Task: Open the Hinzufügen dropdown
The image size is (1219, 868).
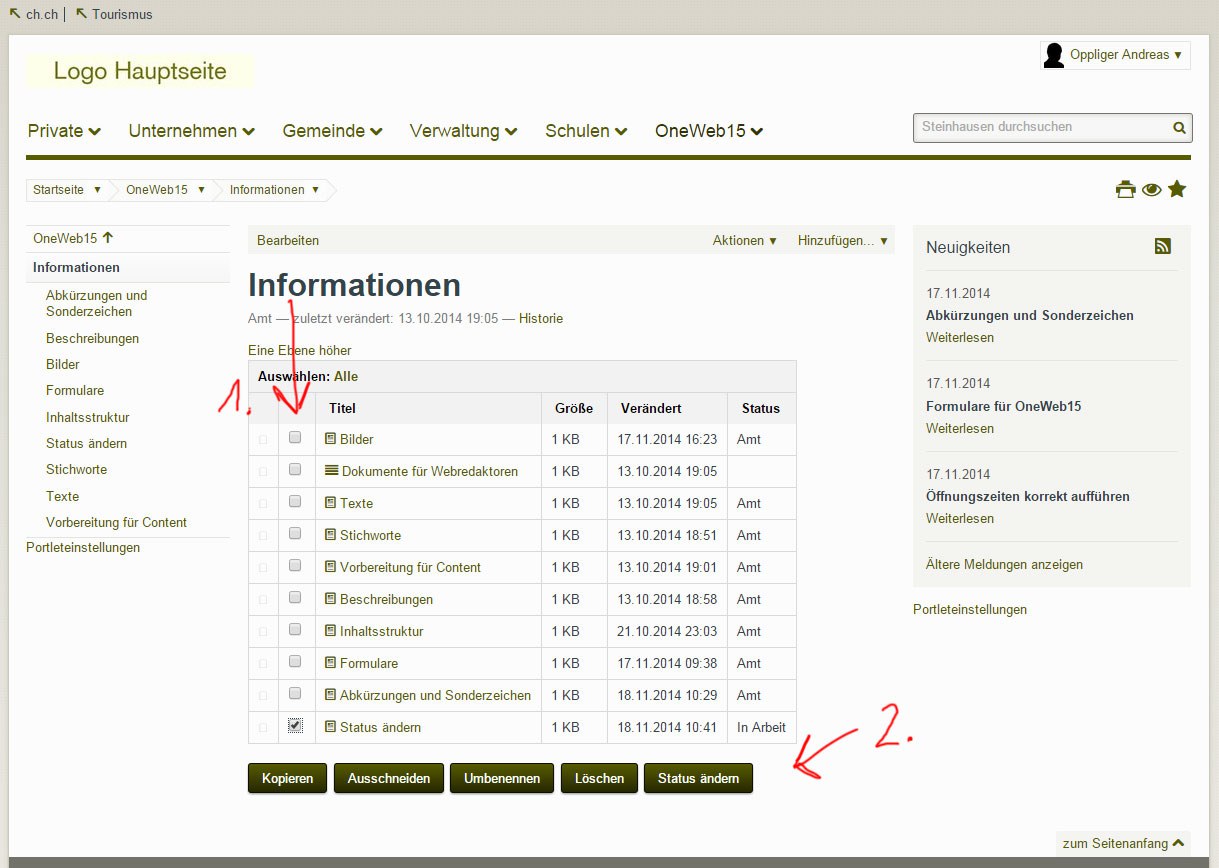Action: [x=841, y=240]
